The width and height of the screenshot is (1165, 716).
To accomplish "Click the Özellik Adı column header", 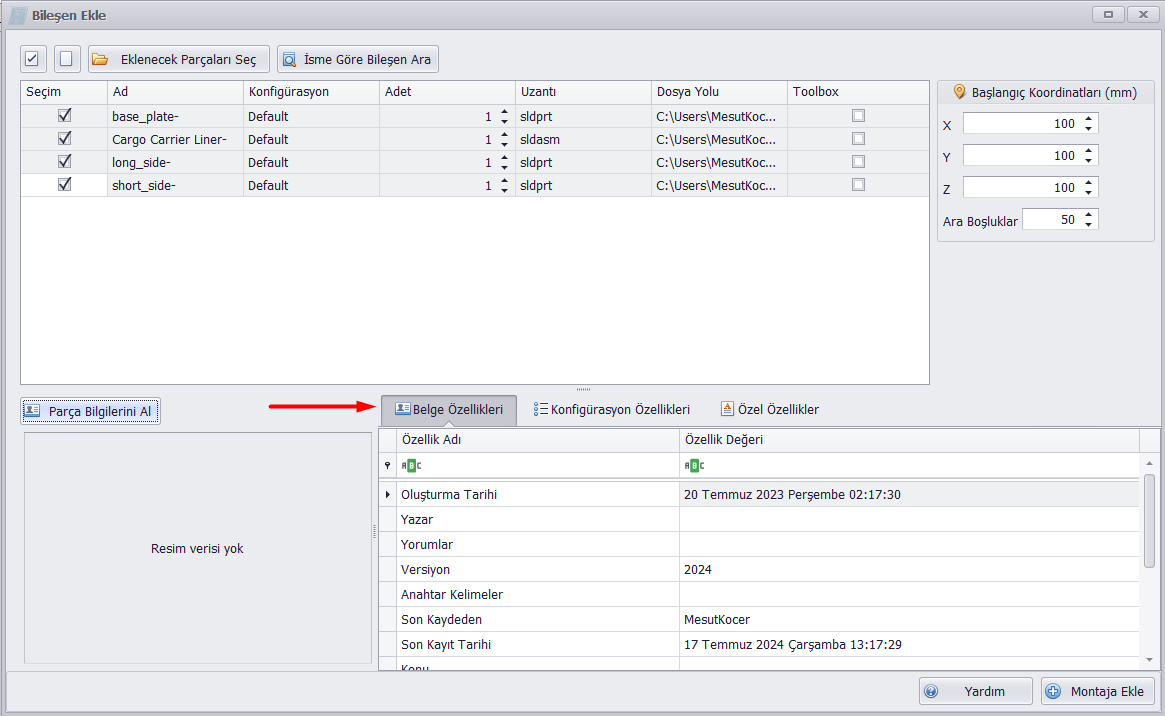I will pos(538,440).
